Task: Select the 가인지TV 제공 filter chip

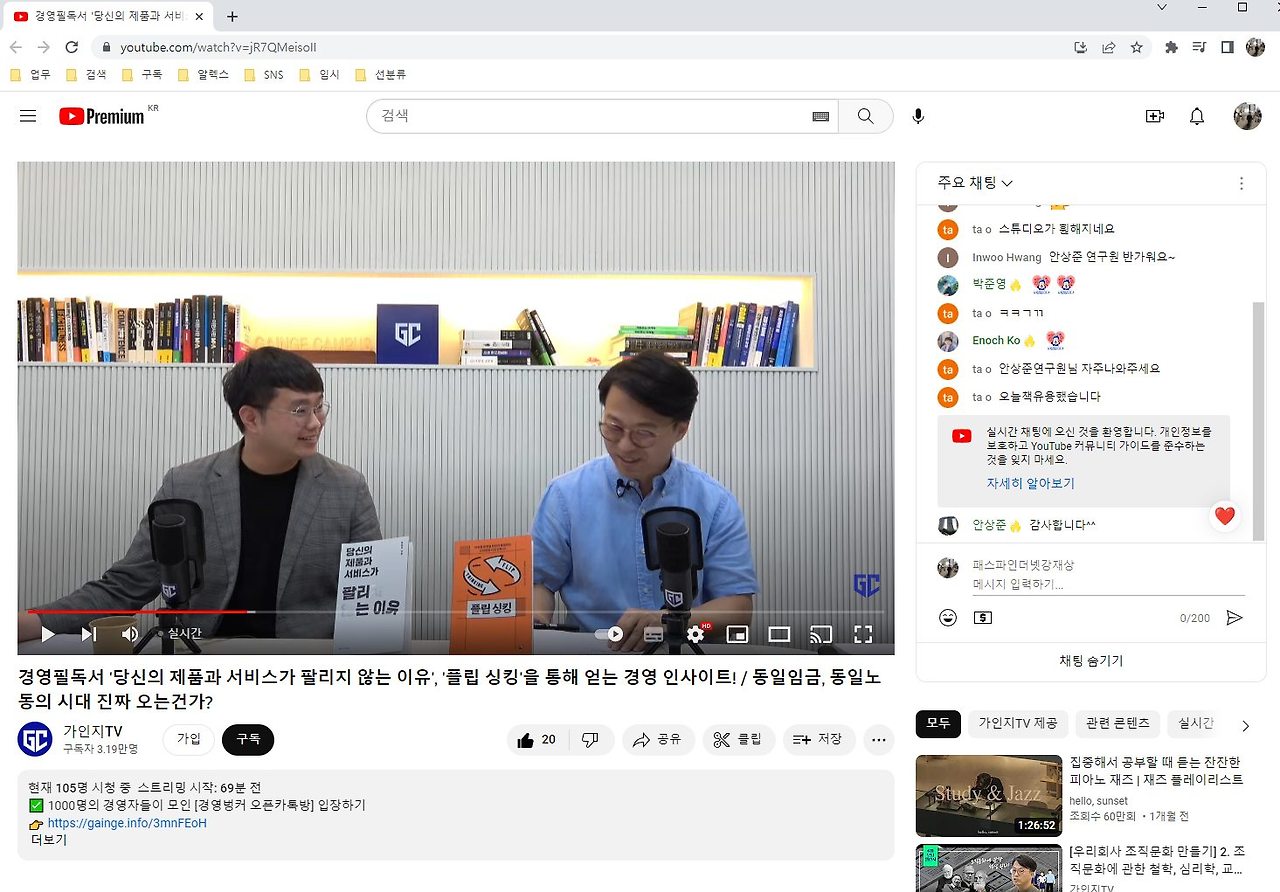Action: tap(1018, 723)
